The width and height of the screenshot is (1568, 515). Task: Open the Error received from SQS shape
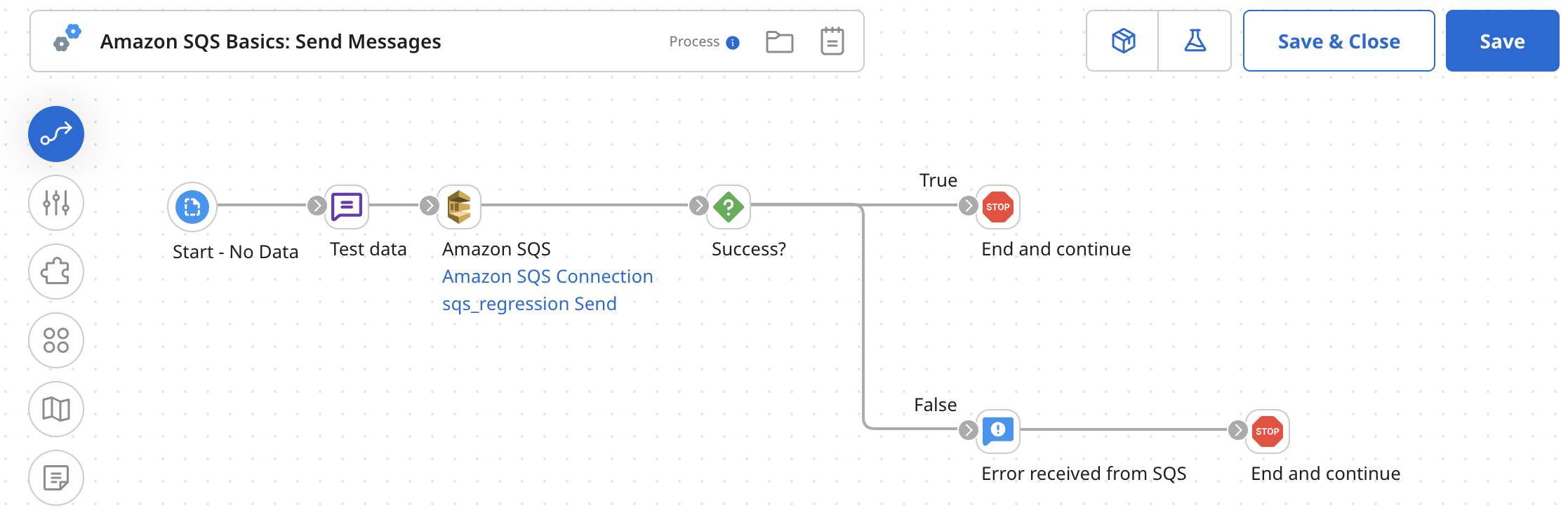point(998,431)
